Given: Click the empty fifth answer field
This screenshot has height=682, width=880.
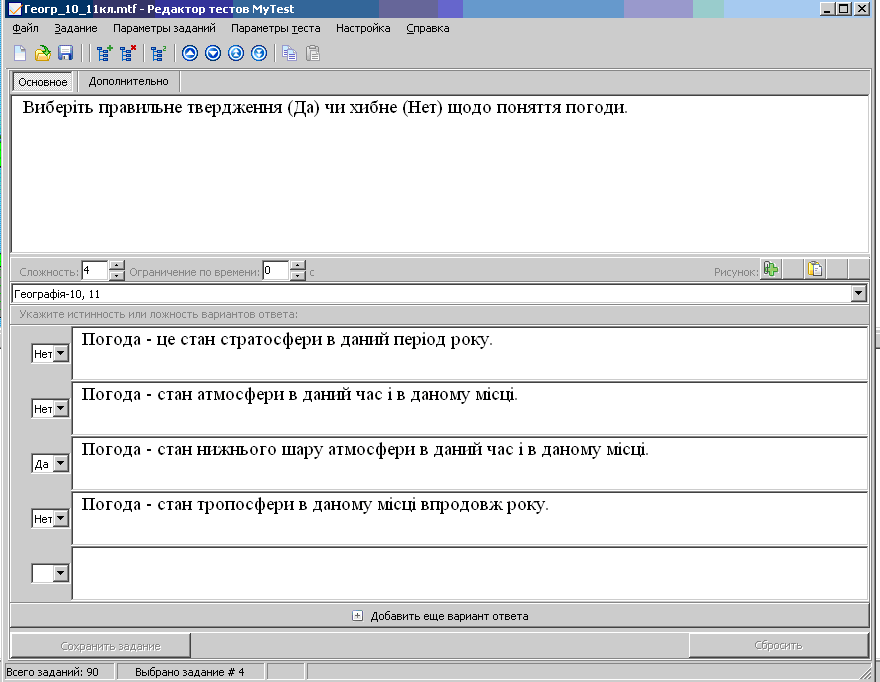Looking at the screenshot, I should coord(470,573).
